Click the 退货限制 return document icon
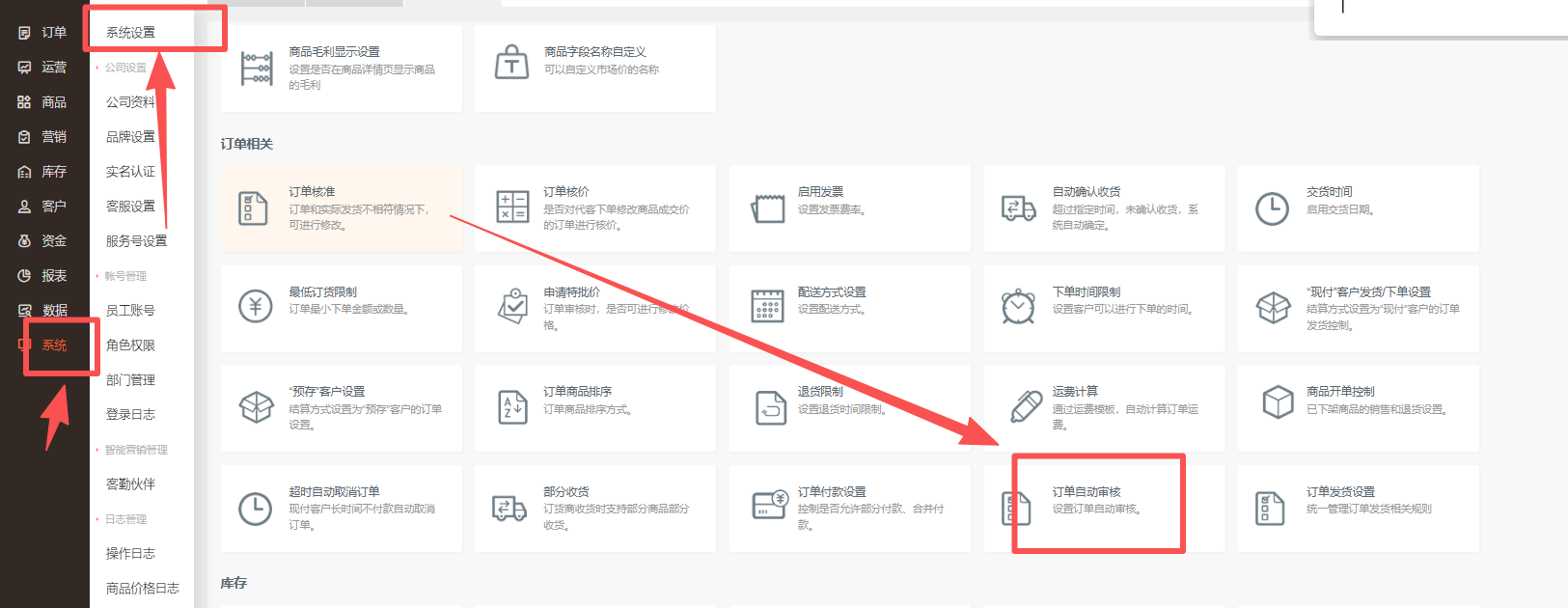Viewport: 1568px width, 608px height. (771, 407)
